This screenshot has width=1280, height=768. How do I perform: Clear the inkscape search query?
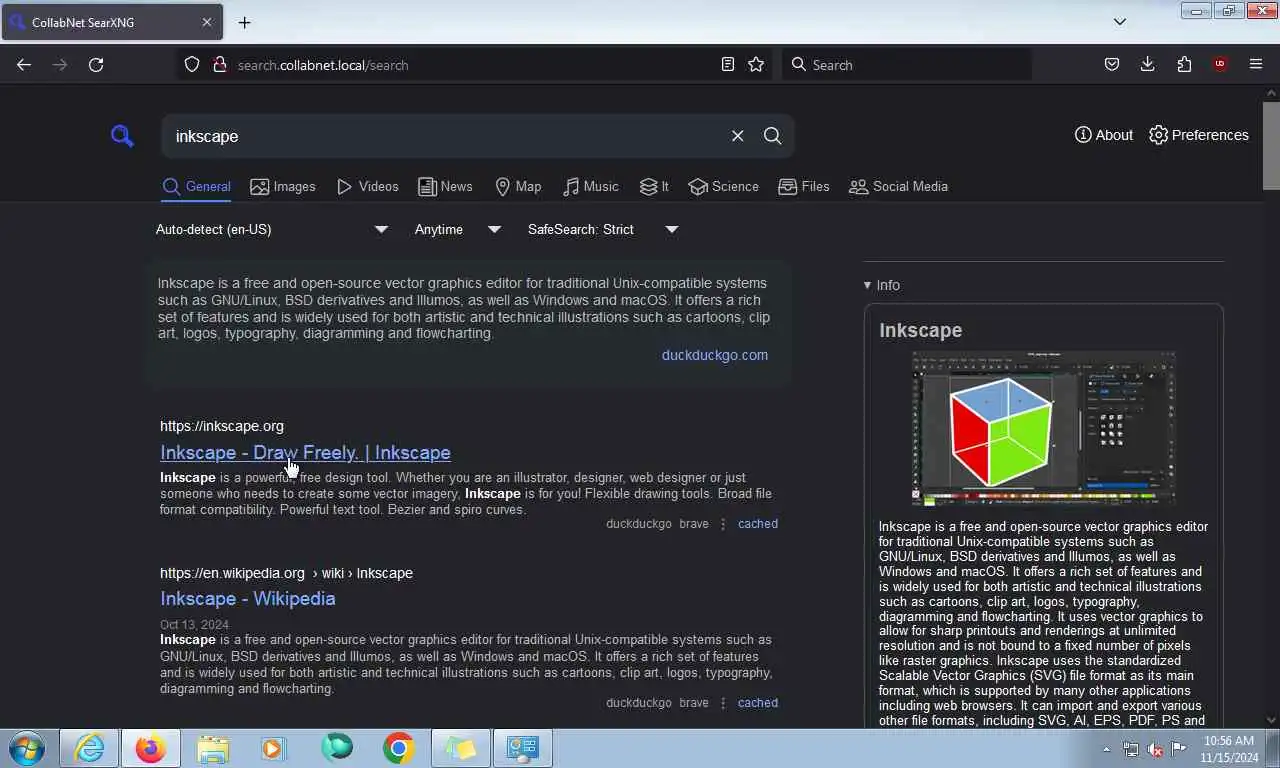[x=737, y=136]
